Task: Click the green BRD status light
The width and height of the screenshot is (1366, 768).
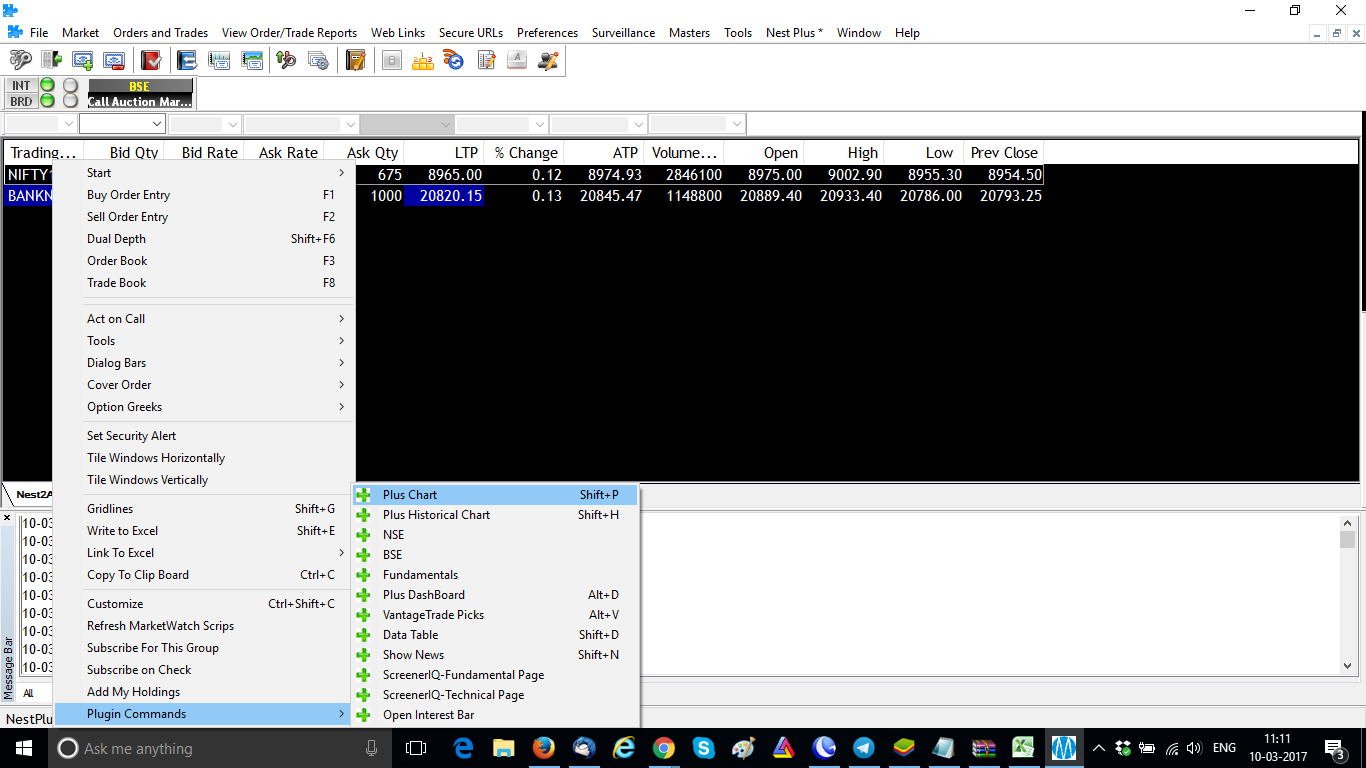Action: point(47,101)
